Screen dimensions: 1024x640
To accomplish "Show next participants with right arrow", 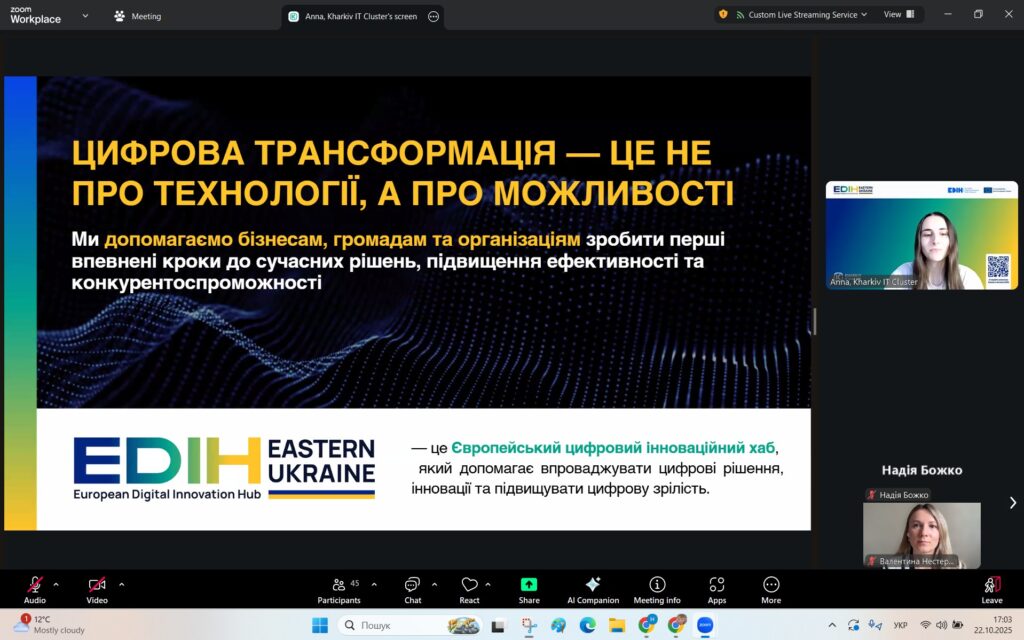I will tap(1012, 503).
